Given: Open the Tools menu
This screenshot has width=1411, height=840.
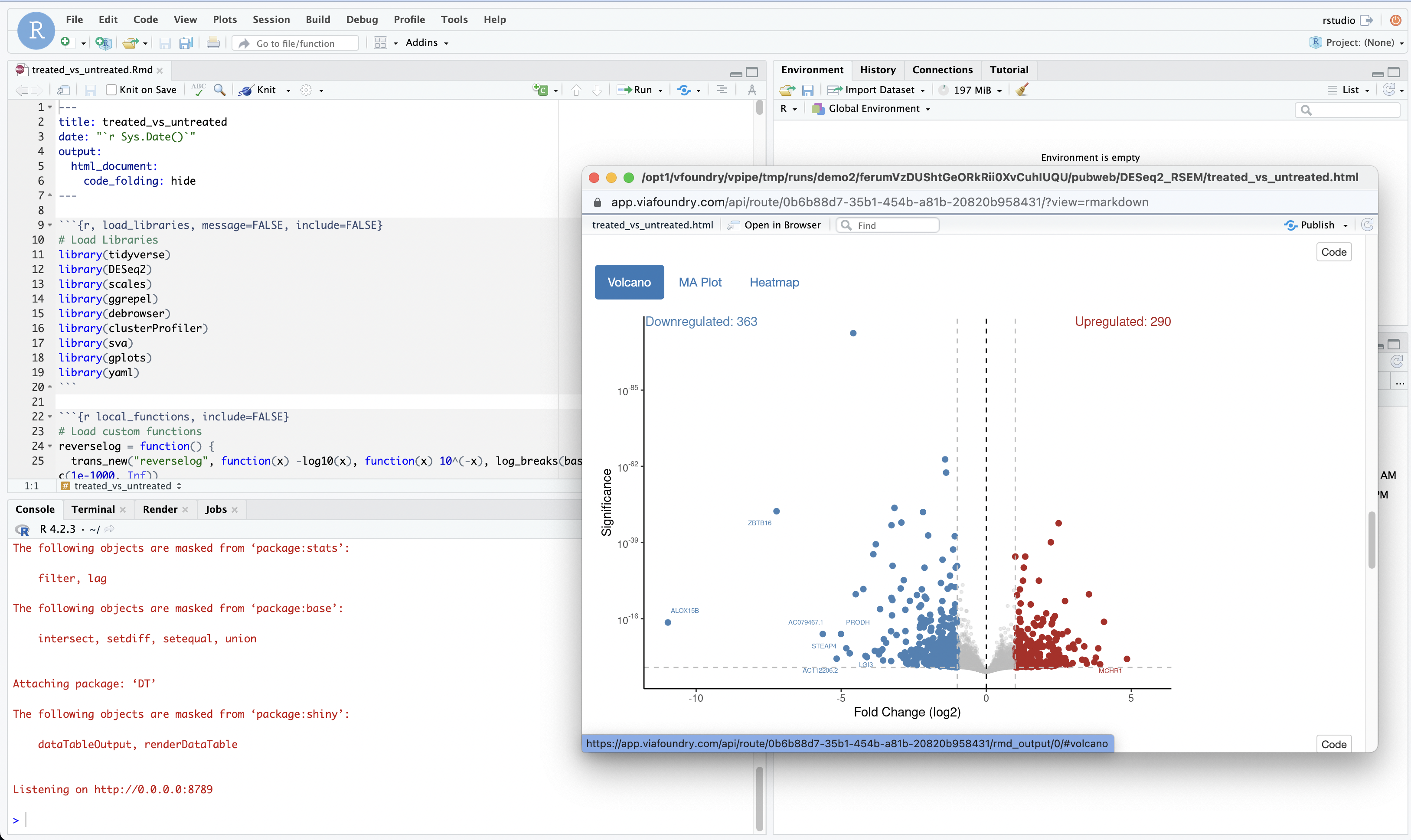Looking at the screenshot, I should click(454, 19).
